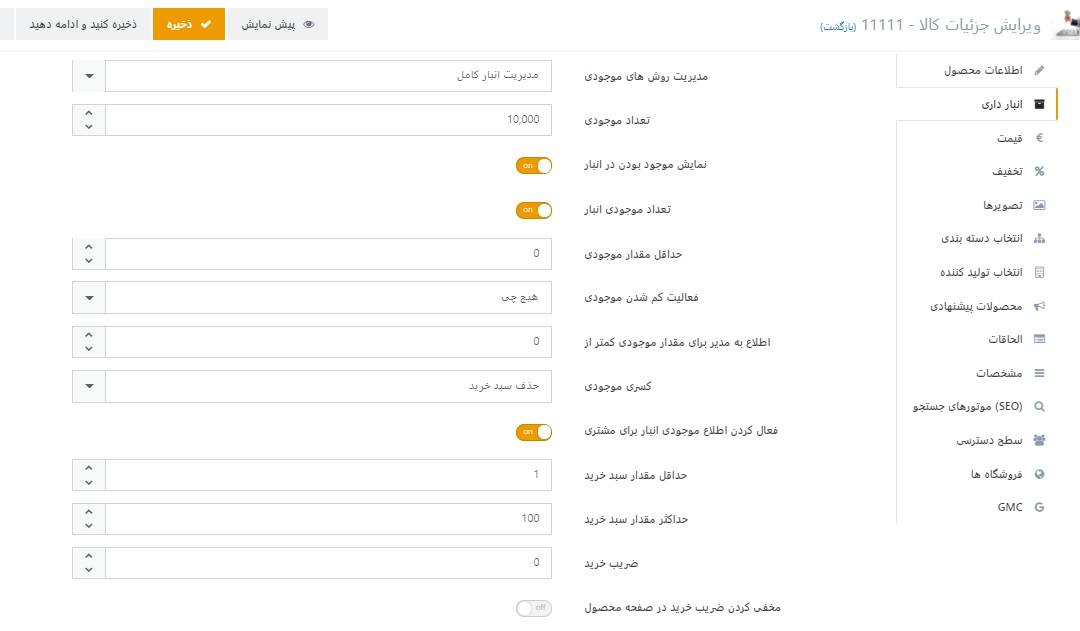This screenshot has width=1080, height=631.
Task: Open the محصولات پیشنهادی tab
Action: 977,306
